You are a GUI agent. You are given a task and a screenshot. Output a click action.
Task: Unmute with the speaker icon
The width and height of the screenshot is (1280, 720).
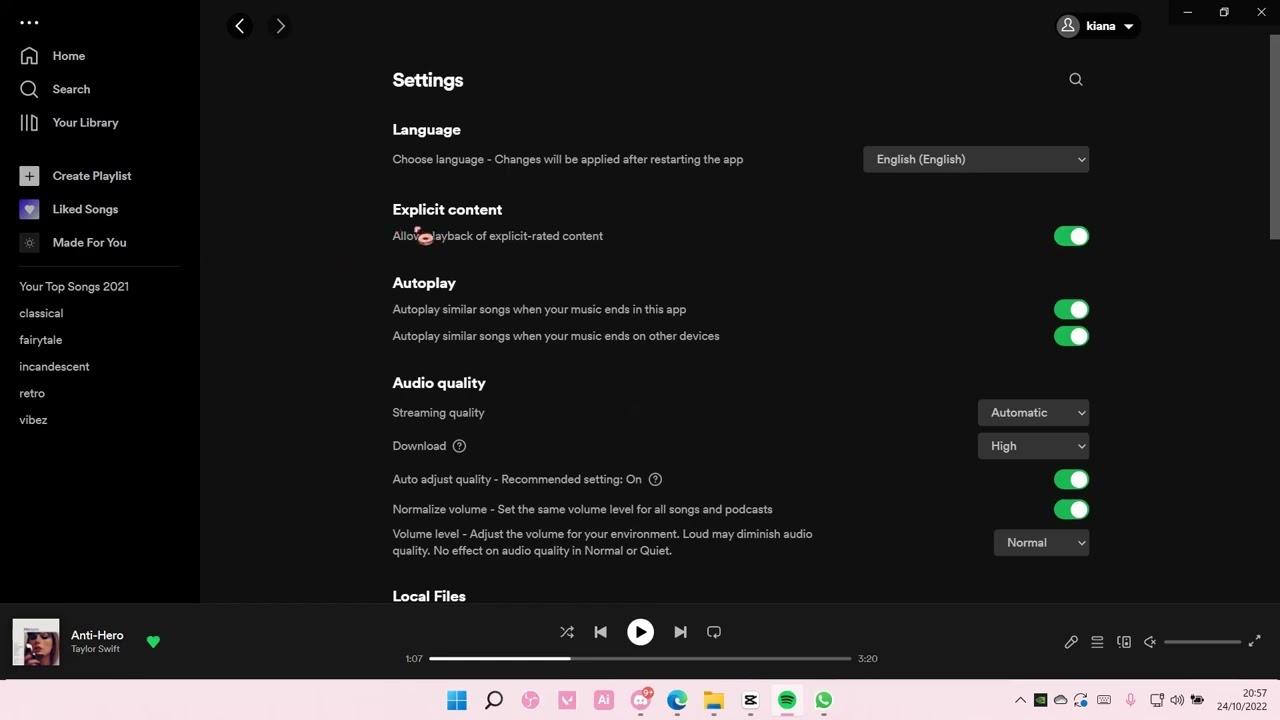tap(1150, 642)
